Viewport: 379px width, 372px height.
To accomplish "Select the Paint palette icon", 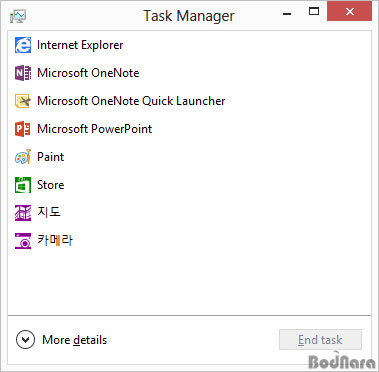I will pyautogui.click(x=23, y=157).
